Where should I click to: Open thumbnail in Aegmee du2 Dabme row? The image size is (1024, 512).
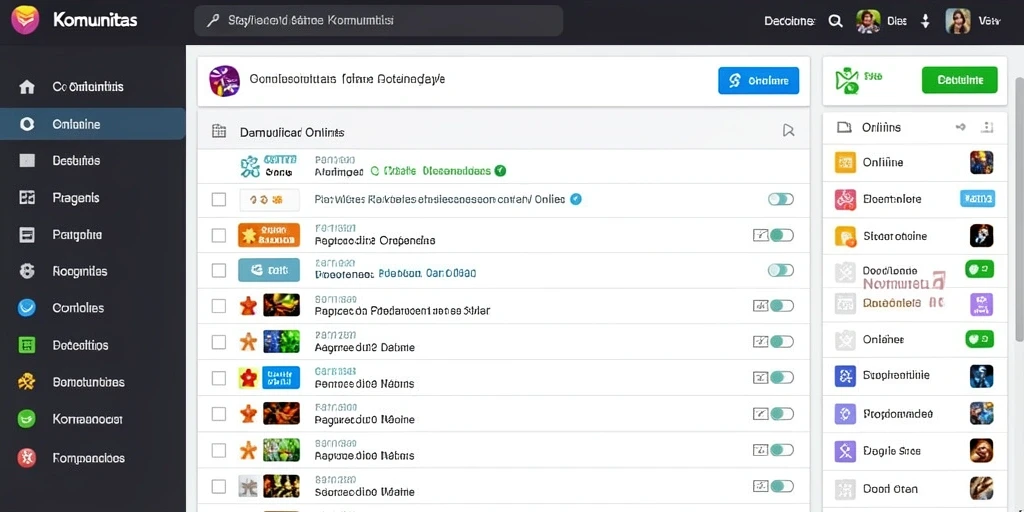(281, 342)
